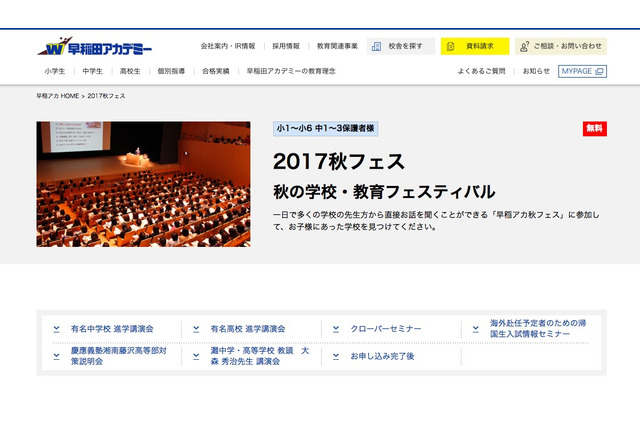Open the 個別指導 menu item

pos(171,71)
